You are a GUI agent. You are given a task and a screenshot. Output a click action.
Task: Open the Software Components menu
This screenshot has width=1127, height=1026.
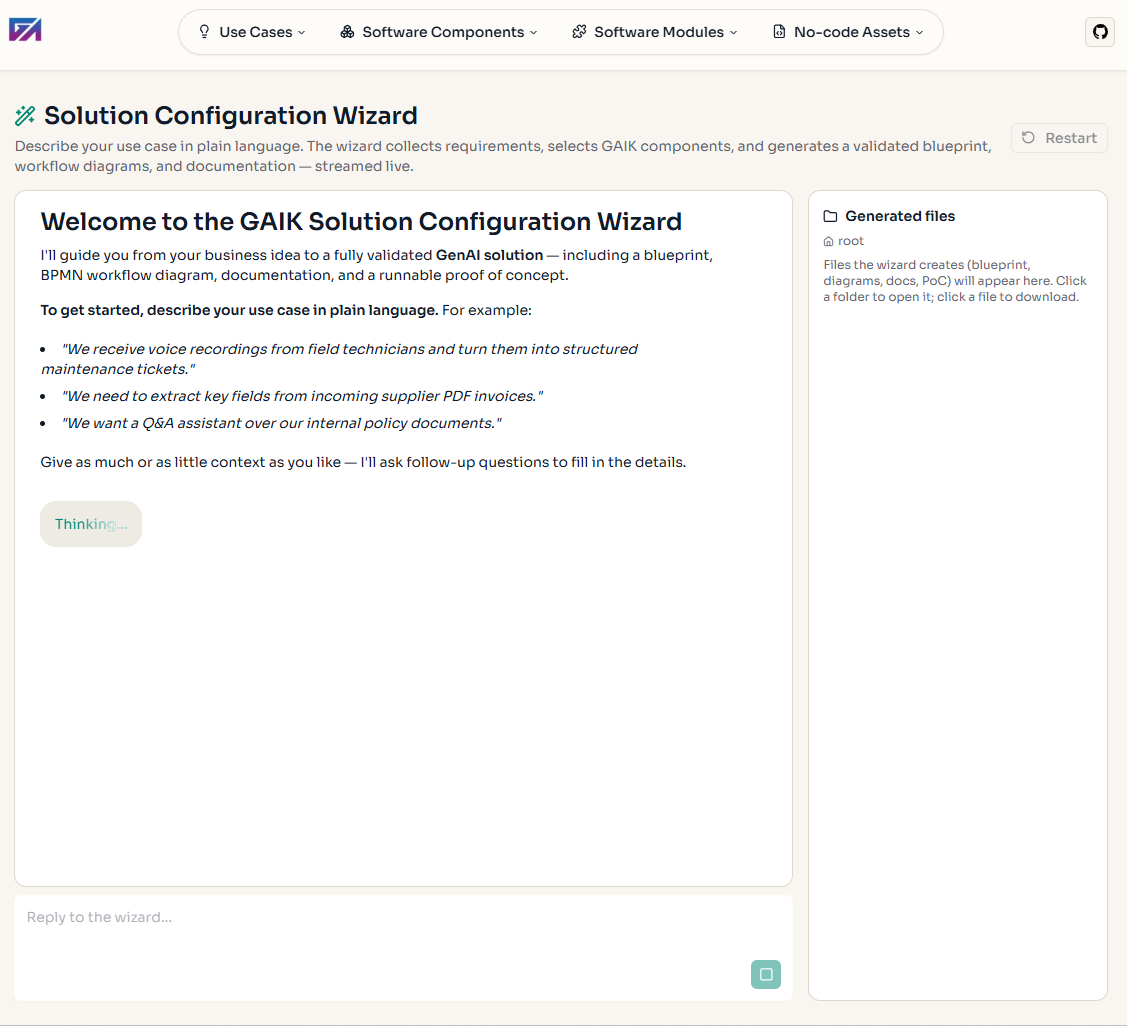(x=438, y=32)
